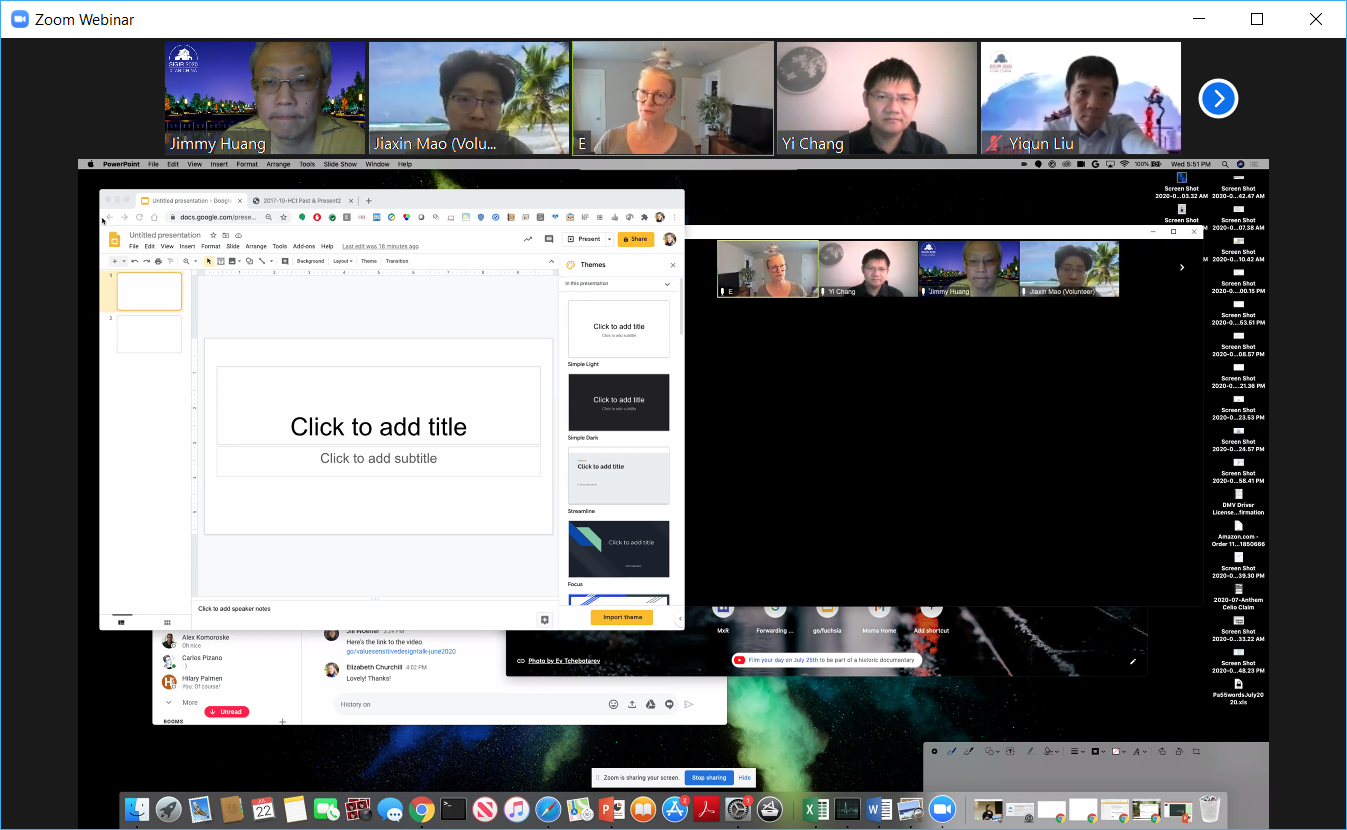Show more webinar panelists with the blue arrow
This screenshot has width=1347, height=830.
pyautogui.click(x=1218, y=98)
